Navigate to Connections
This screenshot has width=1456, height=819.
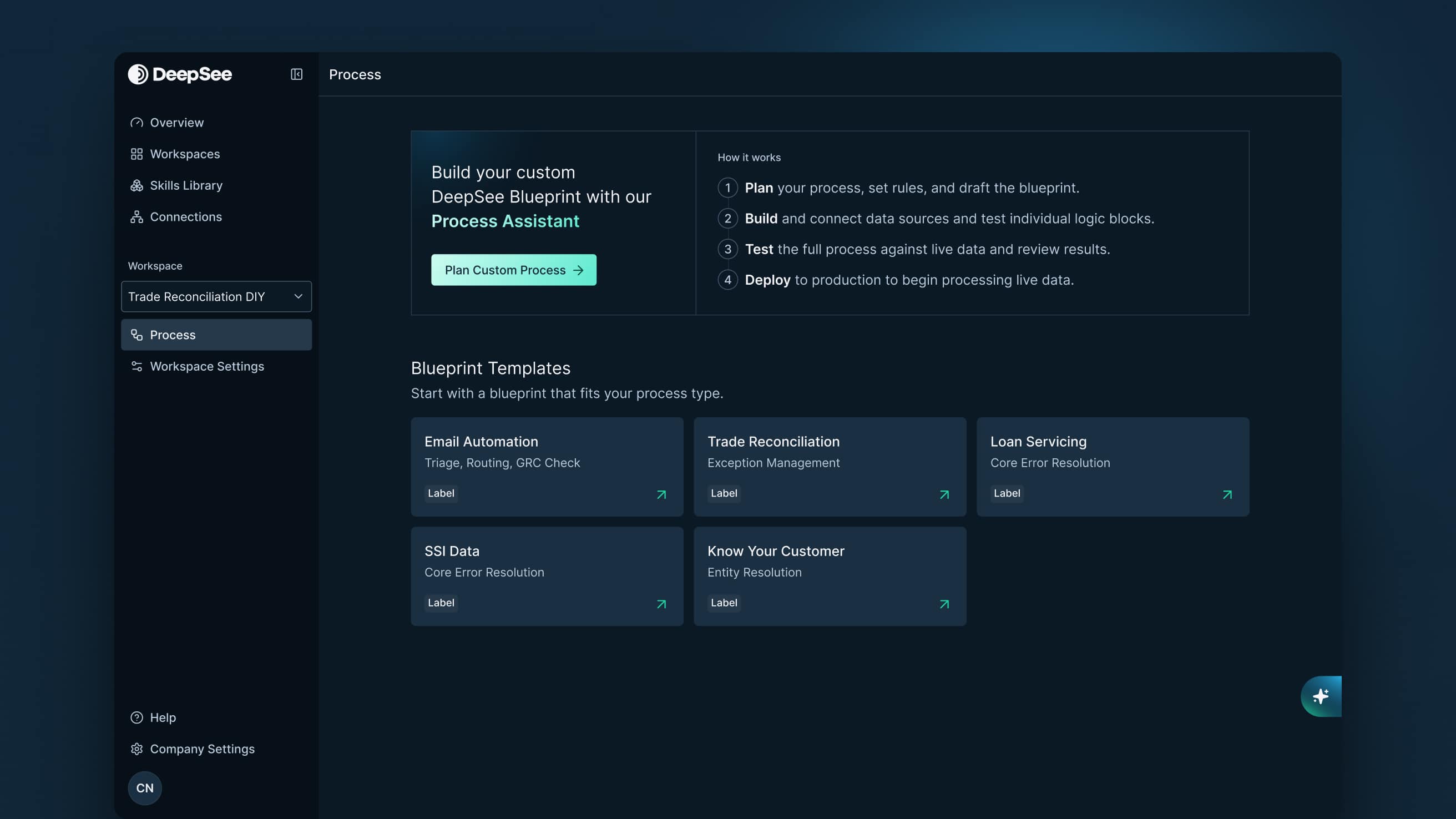(x=216, y=216)
